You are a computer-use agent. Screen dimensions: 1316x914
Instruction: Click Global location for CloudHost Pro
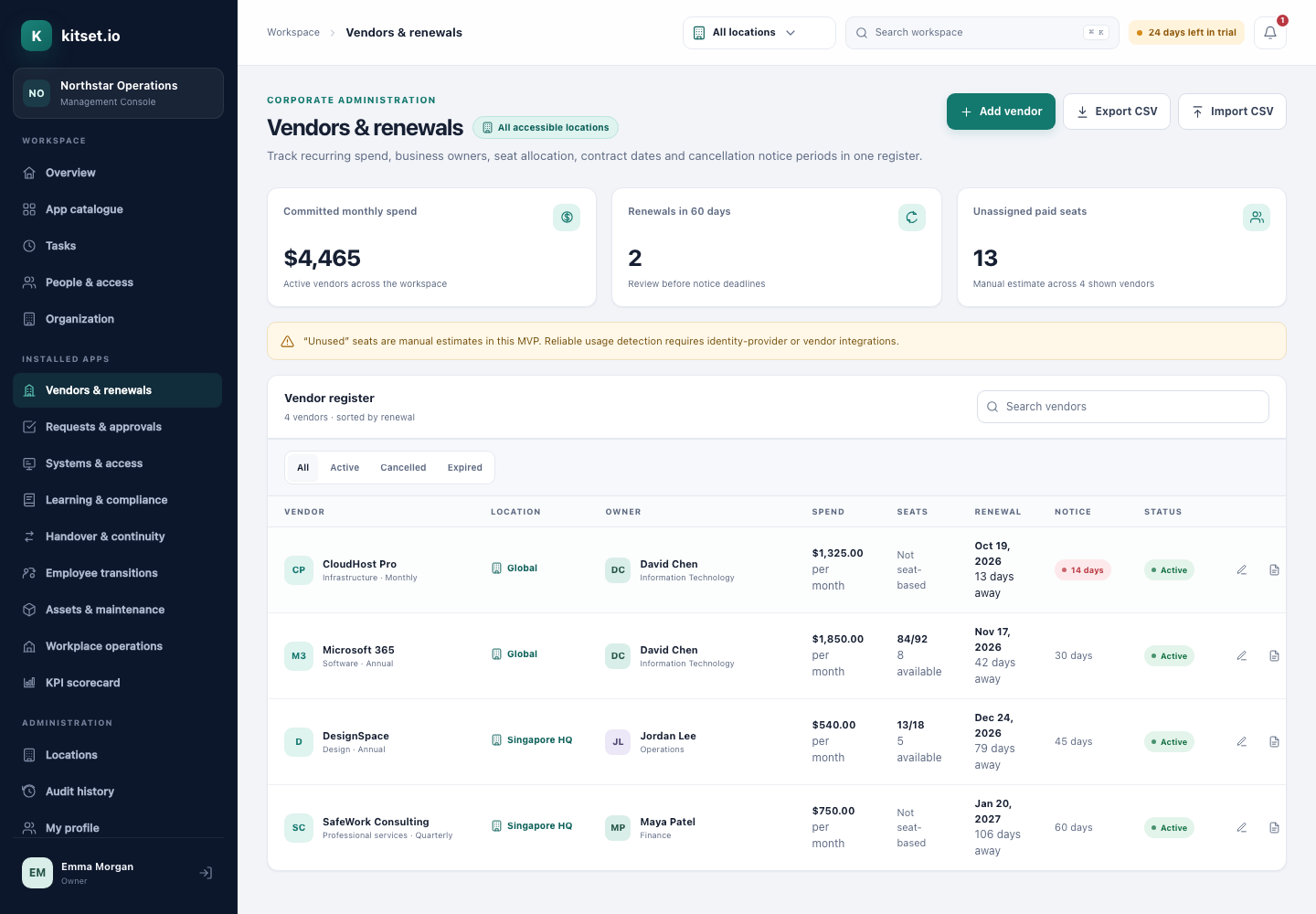coord(515,569)
